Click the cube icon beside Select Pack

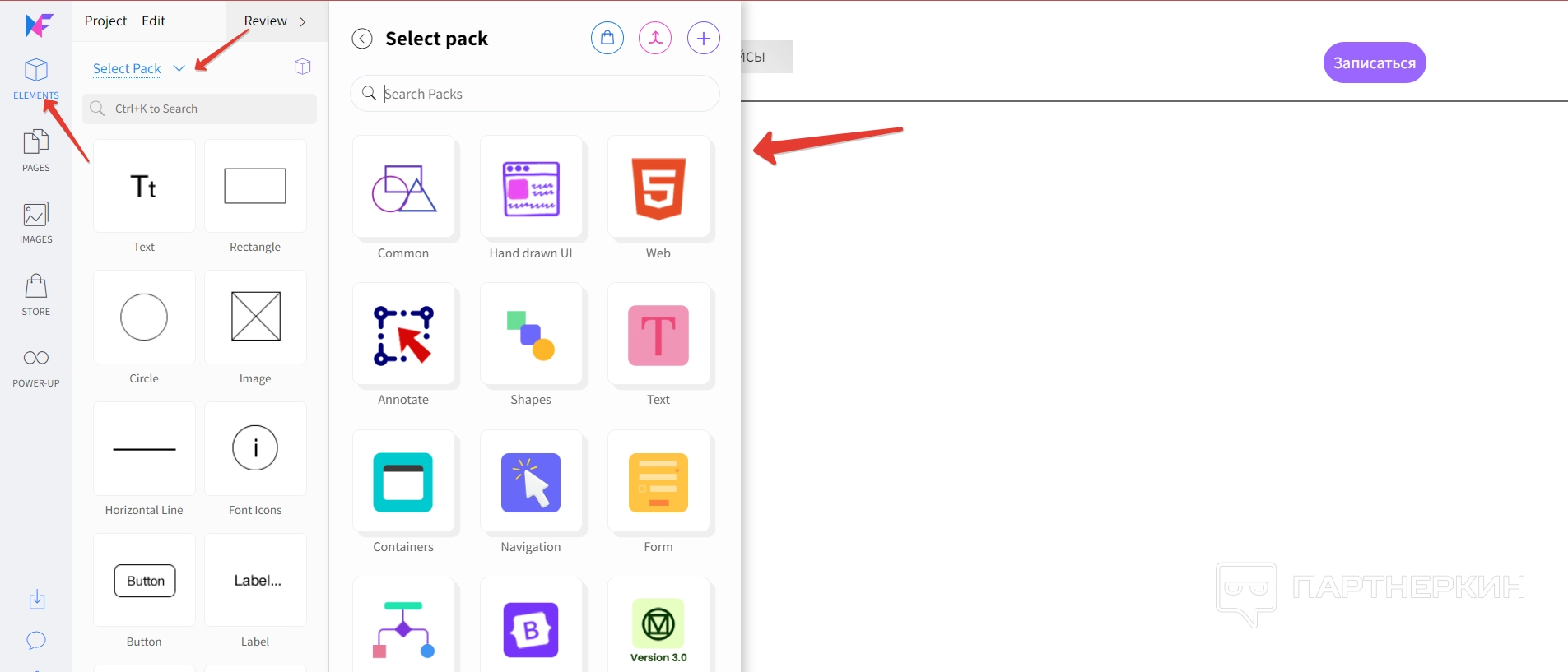[x=303, y=67]
